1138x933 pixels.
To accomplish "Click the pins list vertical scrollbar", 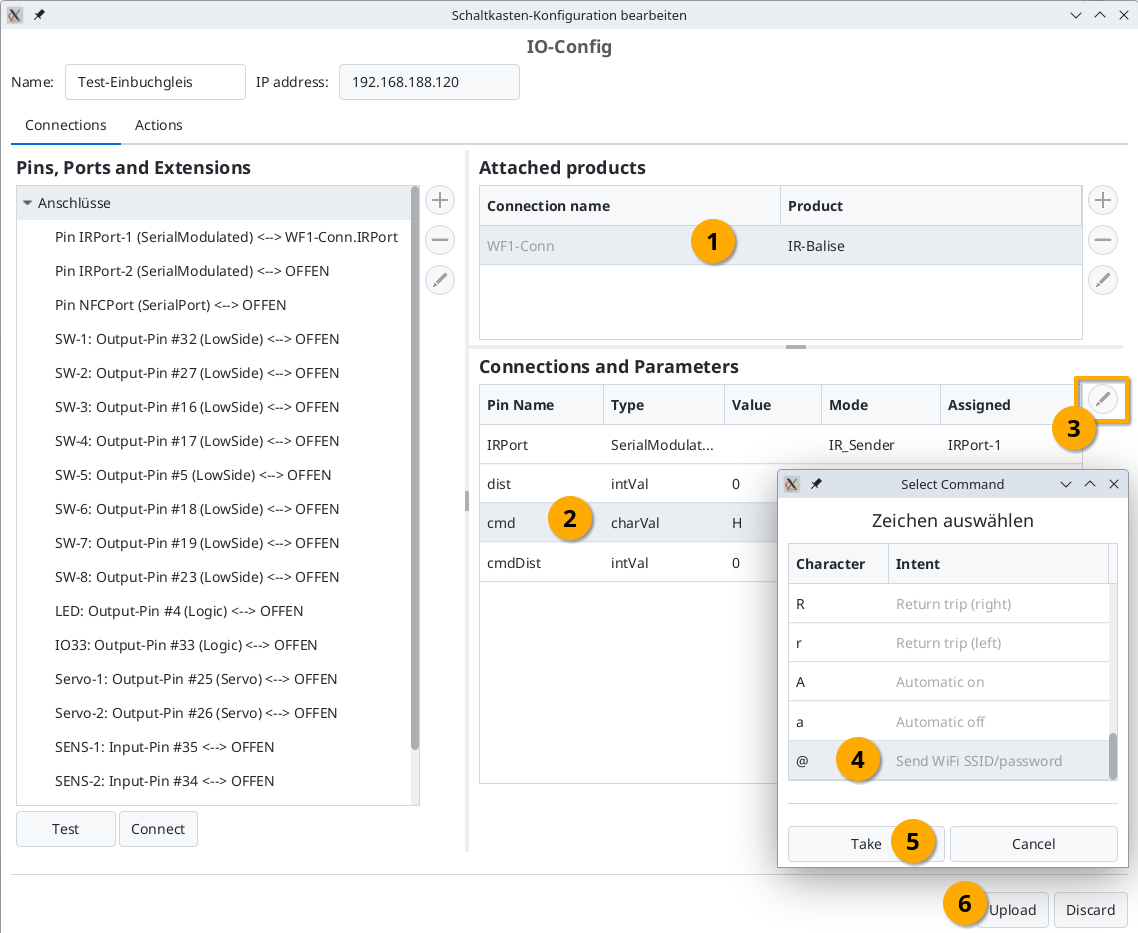I will [x=415, y=468].
